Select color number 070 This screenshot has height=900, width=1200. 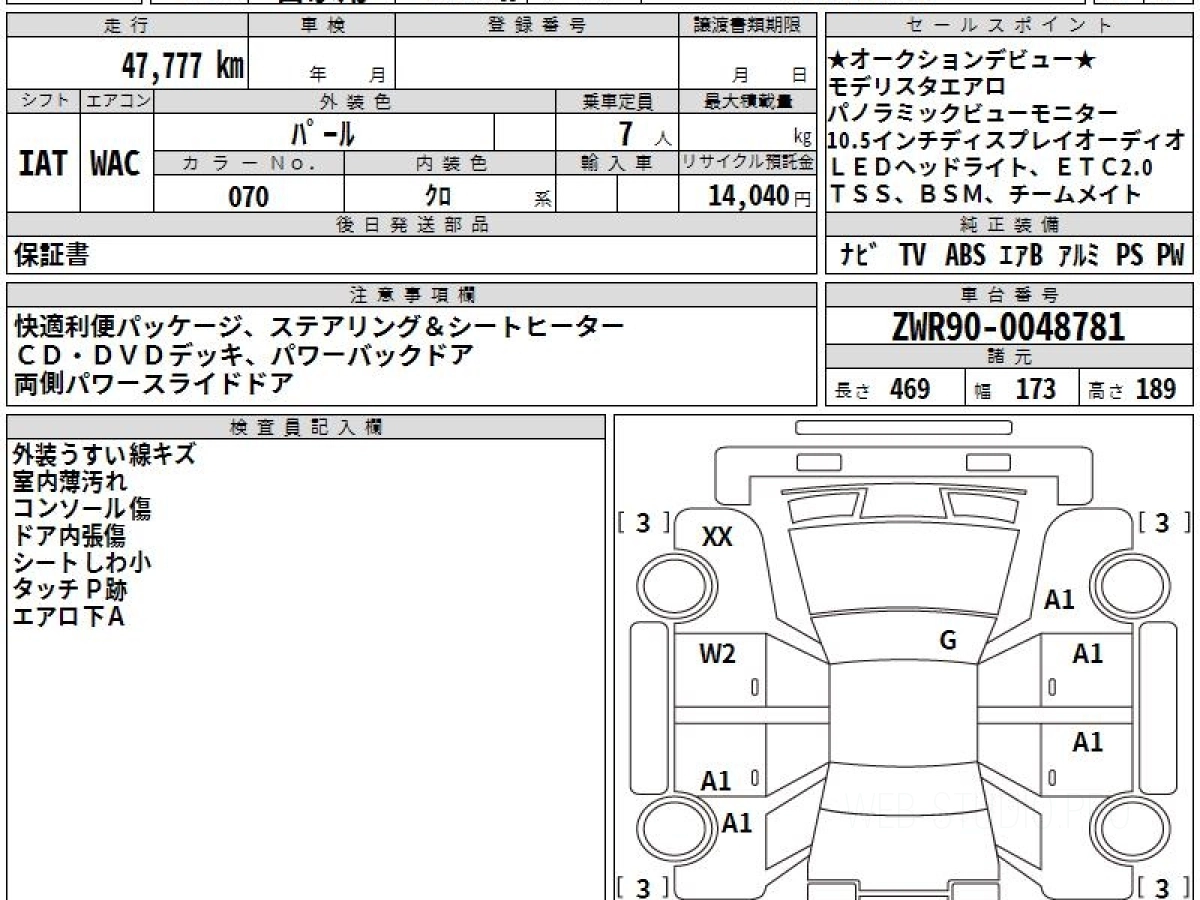tap(249, 196)
